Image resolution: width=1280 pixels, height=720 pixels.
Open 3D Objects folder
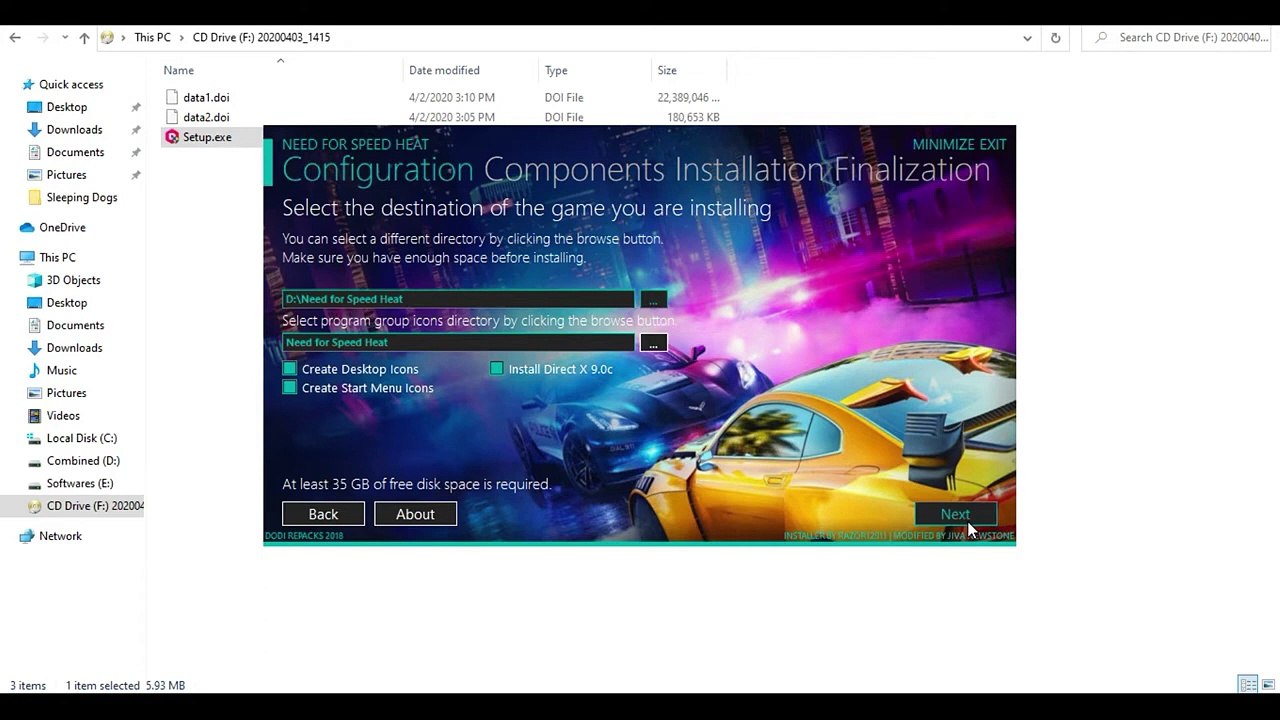point(73,280)
